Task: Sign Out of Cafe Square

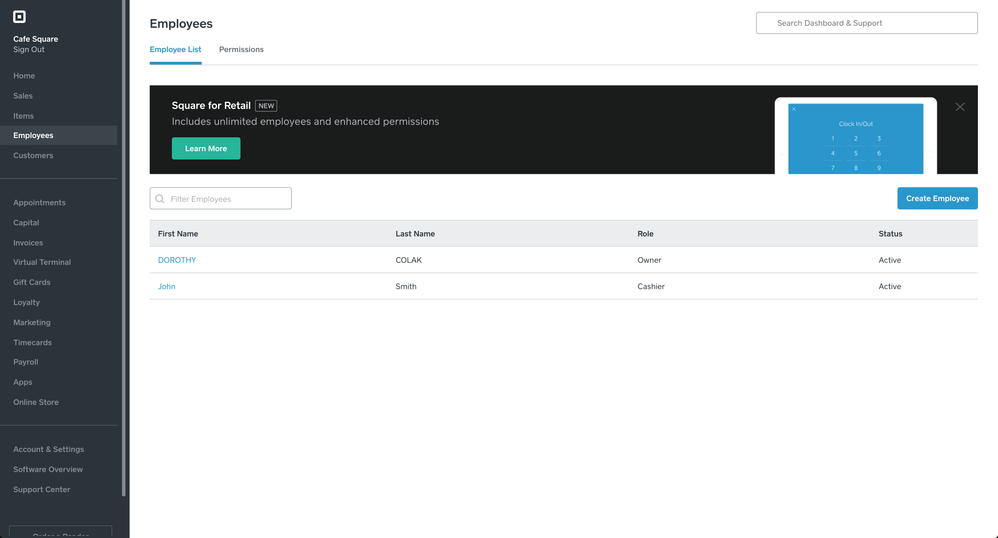Action: click(x=29, y=49)
